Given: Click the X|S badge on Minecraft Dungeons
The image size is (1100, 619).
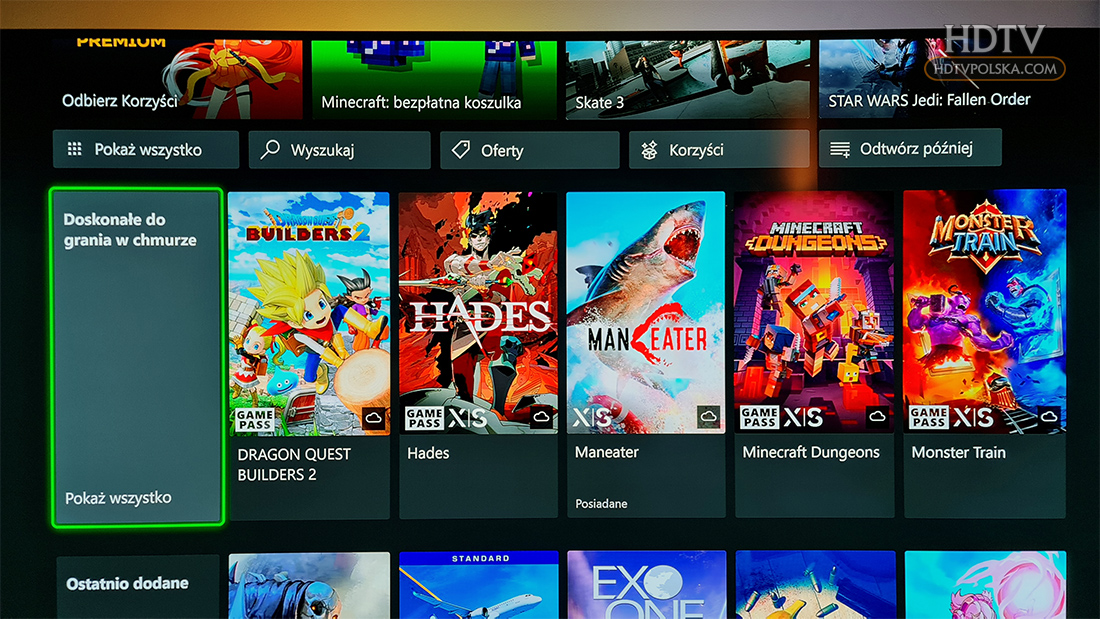Looking at the screenshot, I should click(x=803, y=418).
